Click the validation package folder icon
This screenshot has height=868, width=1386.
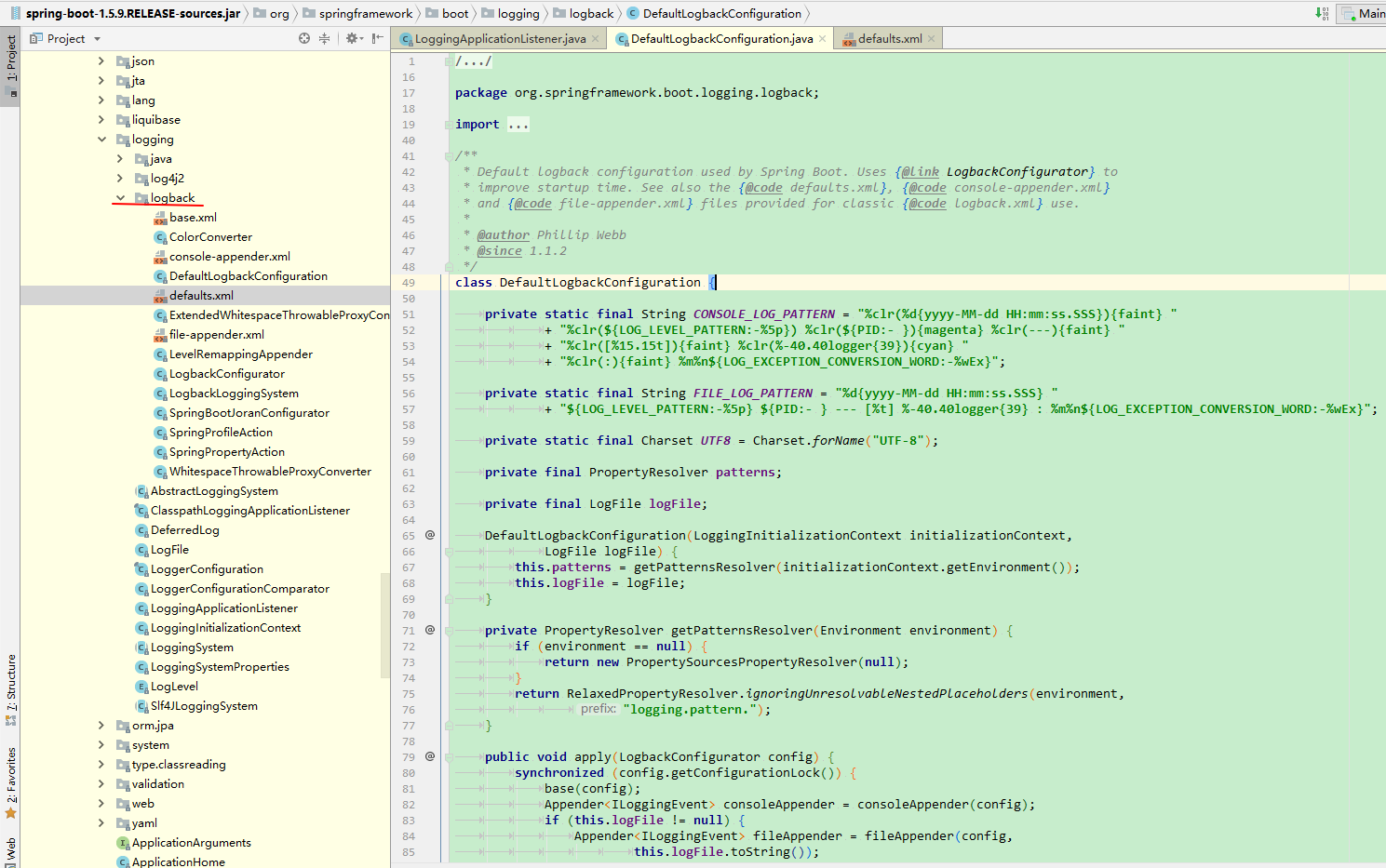pyautogui.click(x=123, y=783)
